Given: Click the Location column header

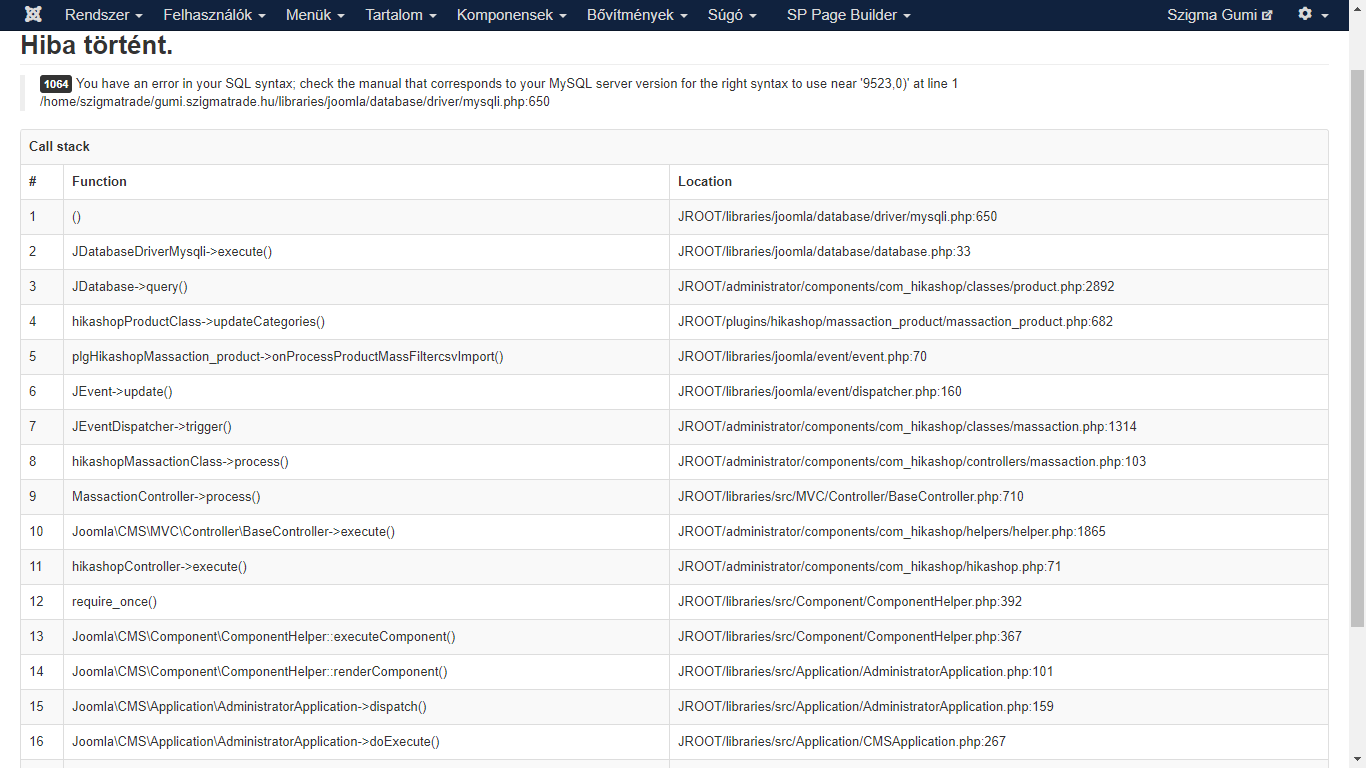Looking at the screenshot, I should 705,181.
